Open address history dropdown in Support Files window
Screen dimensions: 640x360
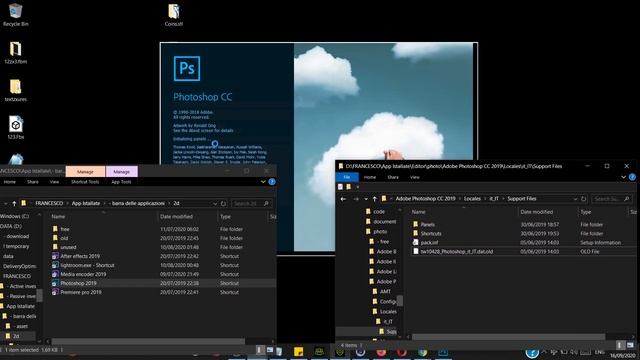[x=575, y=199]
